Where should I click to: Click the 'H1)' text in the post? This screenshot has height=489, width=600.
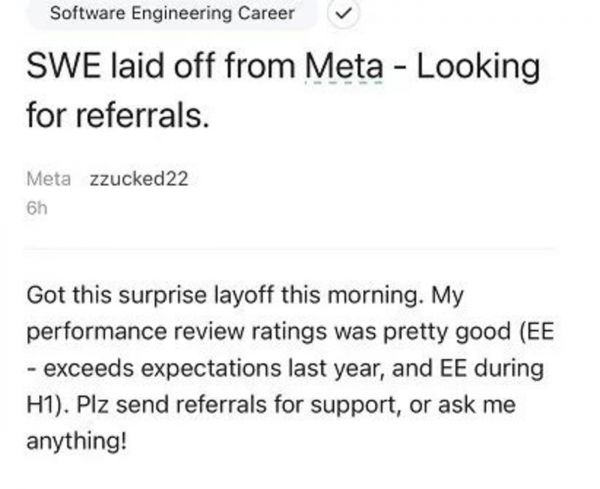pyautogui.click(x=49, y=405)
